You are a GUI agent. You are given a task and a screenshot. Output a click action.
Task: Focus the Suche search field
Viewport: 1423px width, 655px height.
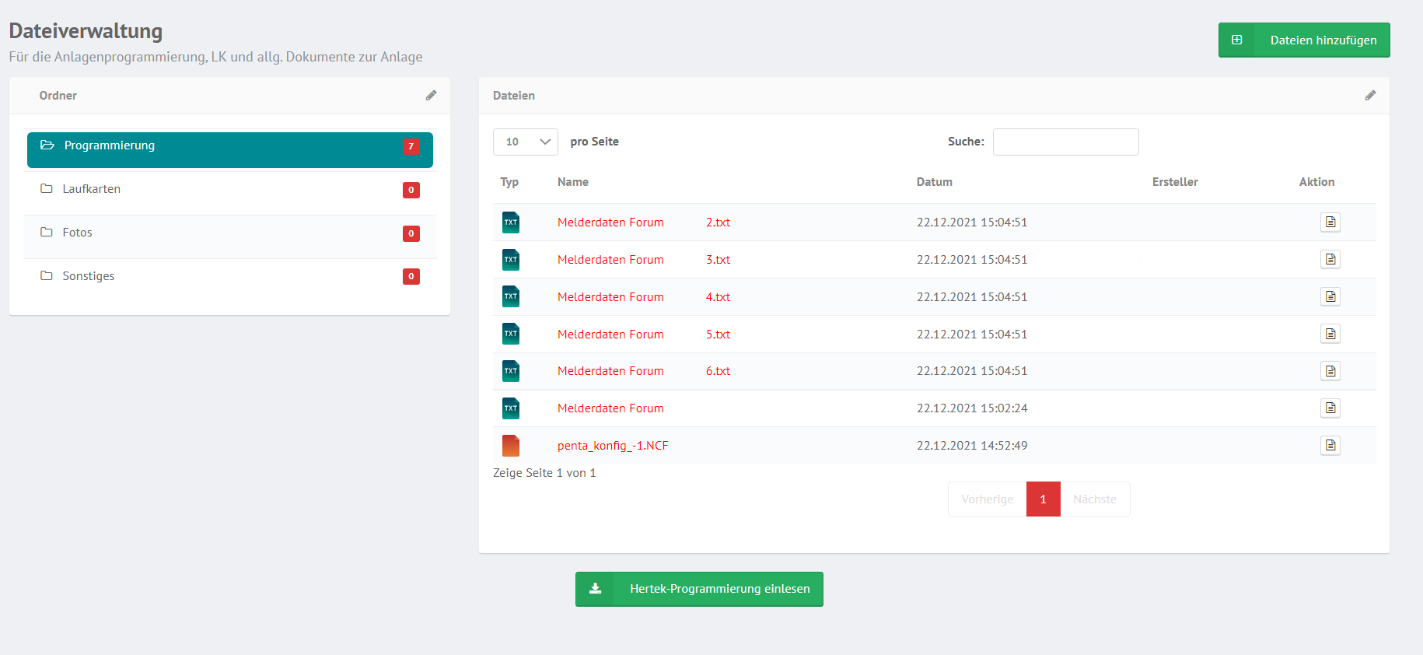coord(1066,142)
